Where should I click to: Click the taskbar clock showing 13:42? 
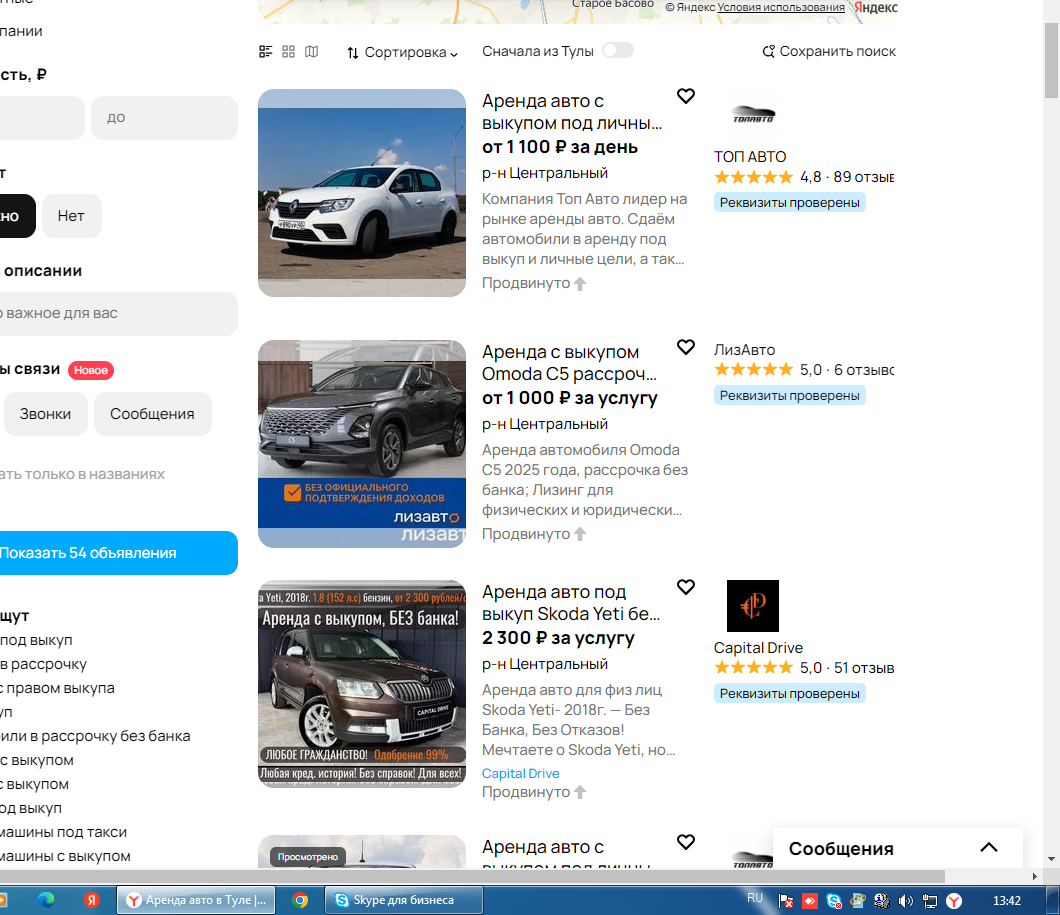(x=1007, y=901)
